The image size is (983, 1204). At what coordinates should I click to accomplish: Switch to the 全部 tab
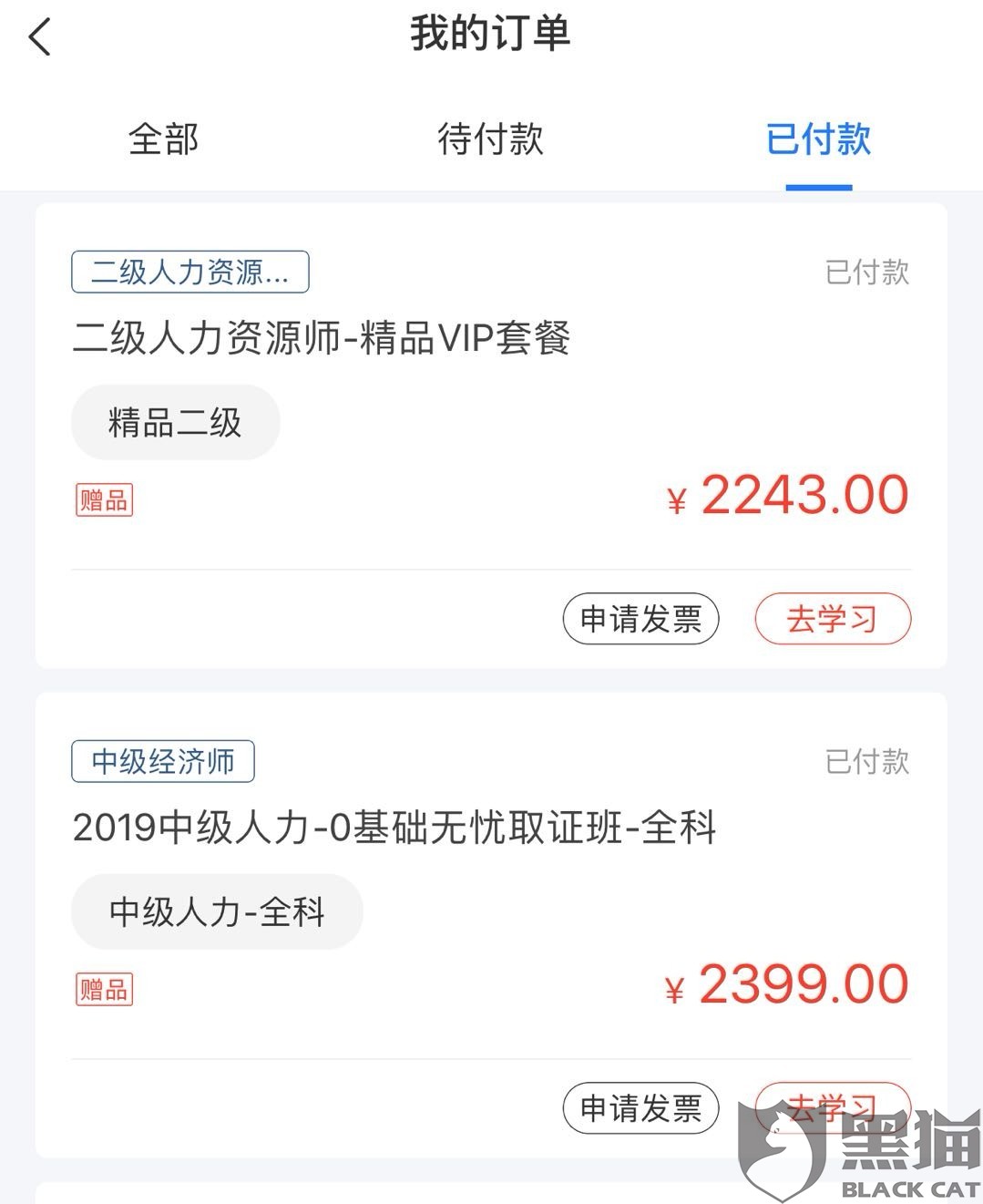pyautogui.click(x=164, y=139)
